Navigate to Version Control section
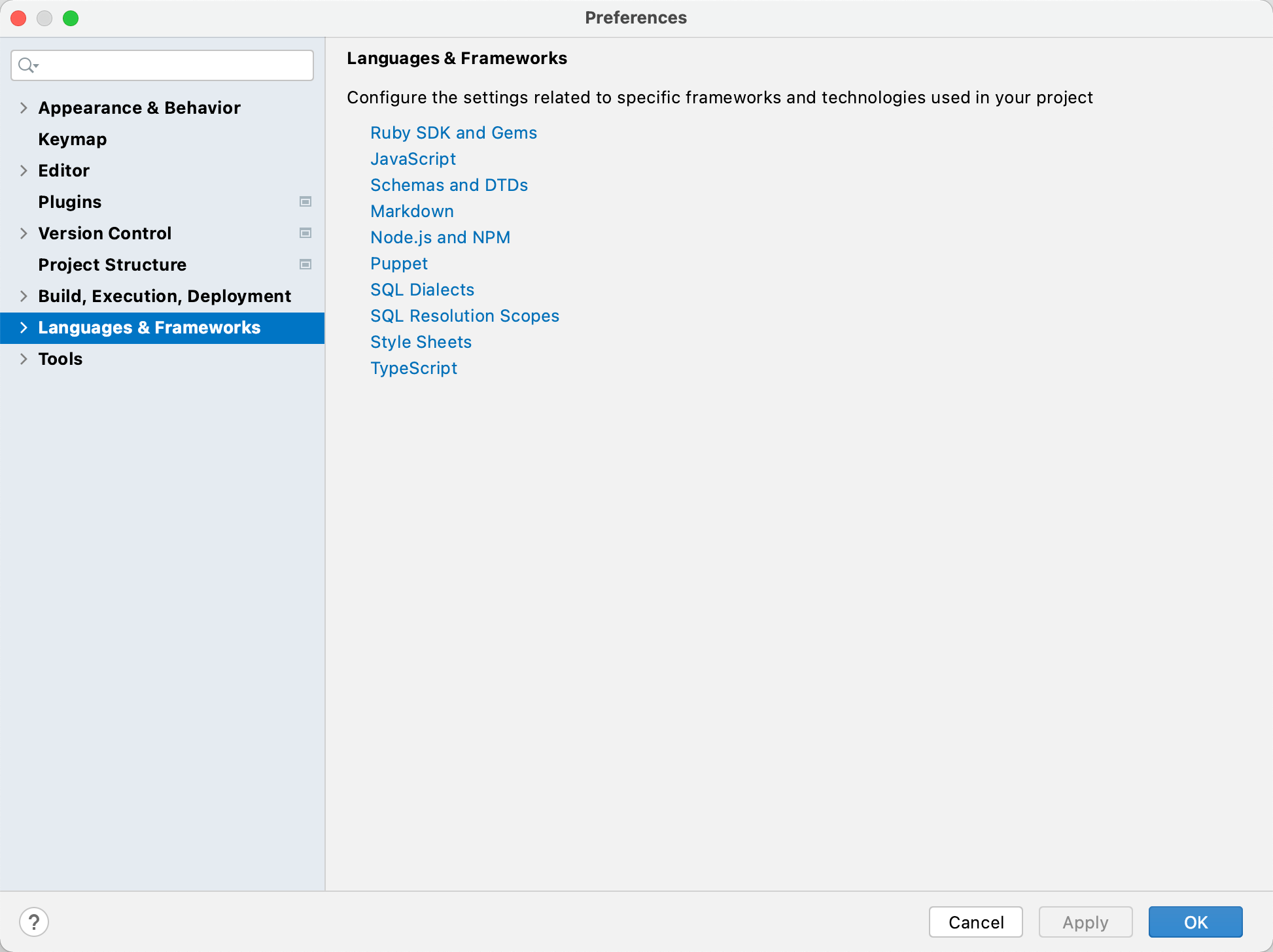The height and width of the screenshot is (952, 1273). pos(105,233)
